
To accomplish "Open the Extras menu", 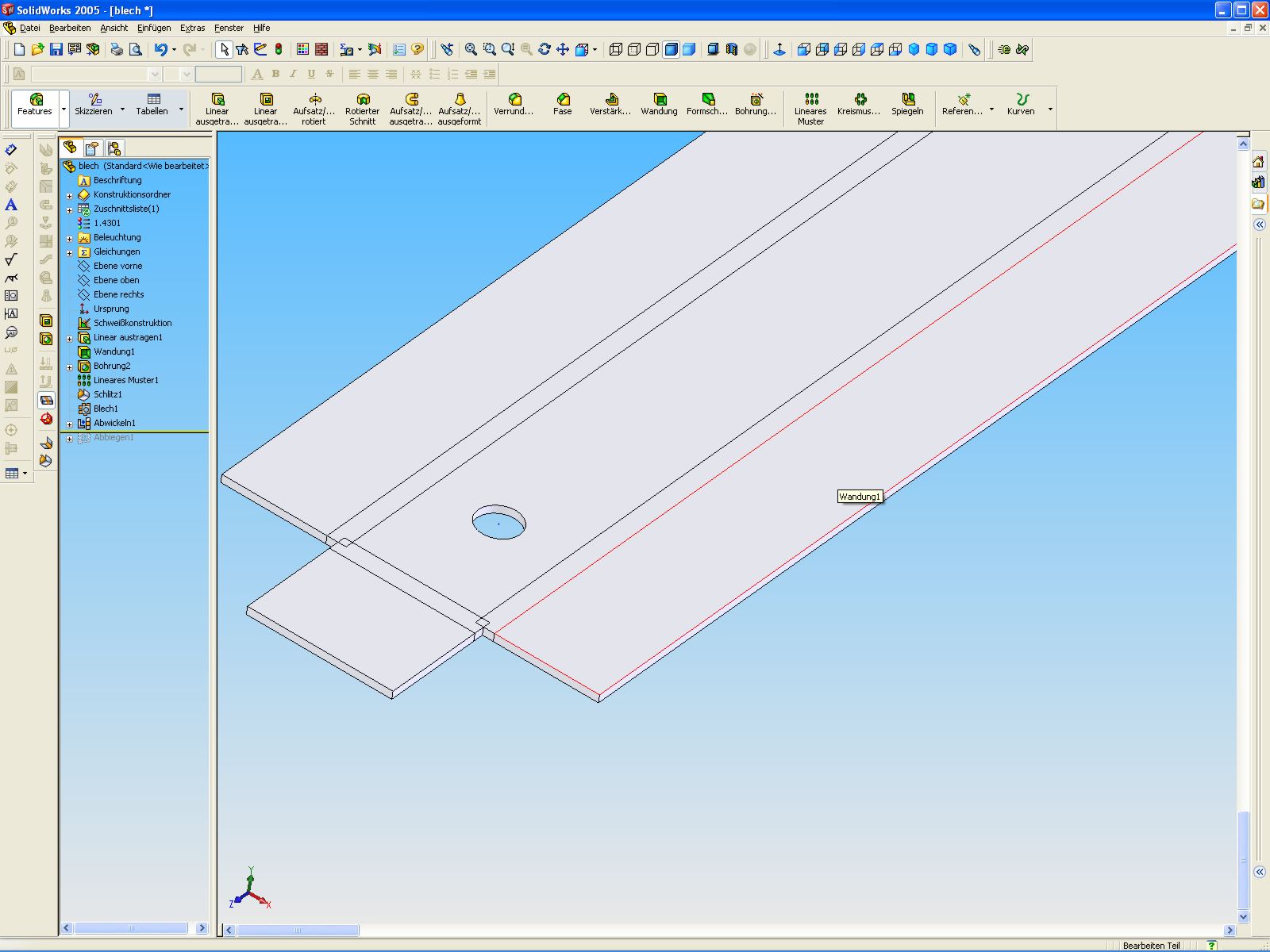I will 192,28.
